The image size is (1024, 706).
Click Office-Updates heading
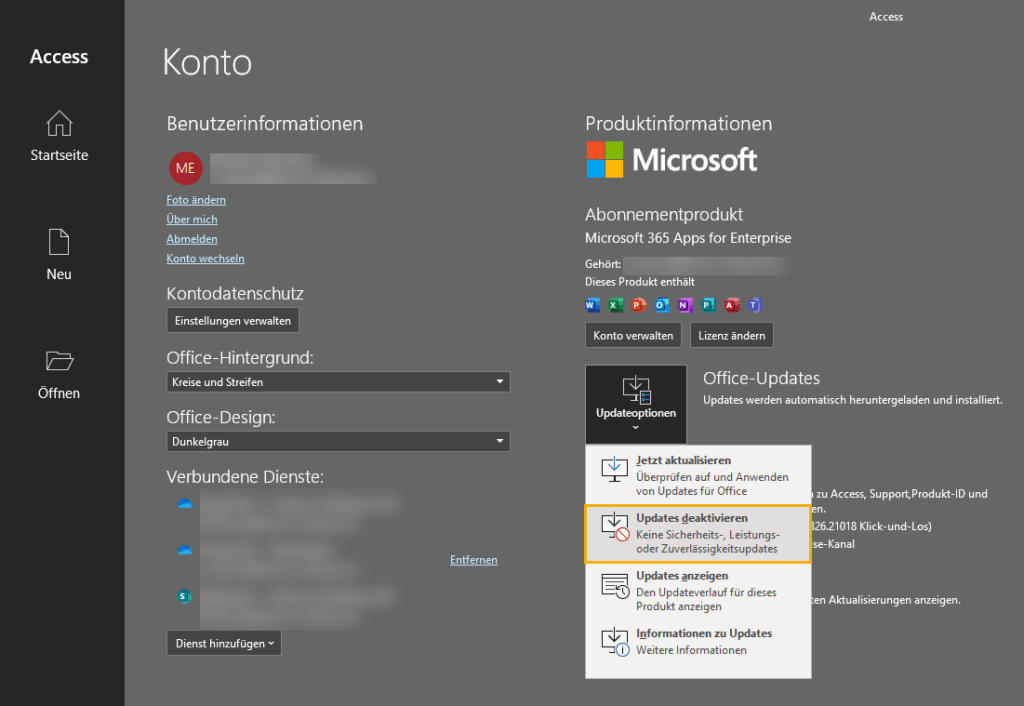click(x=761, y=378)
